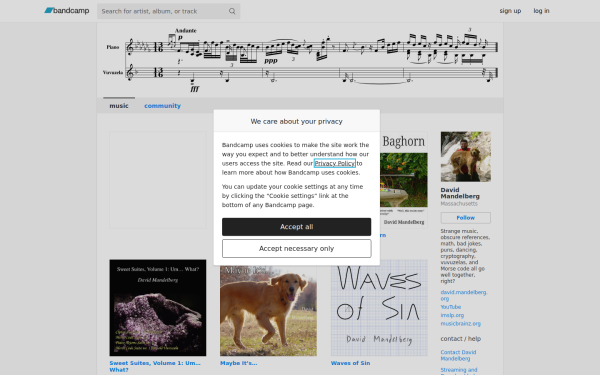The height and width of the screenshot is (375, 600).
Task: Open the imslp.org link
Action: 452,315
